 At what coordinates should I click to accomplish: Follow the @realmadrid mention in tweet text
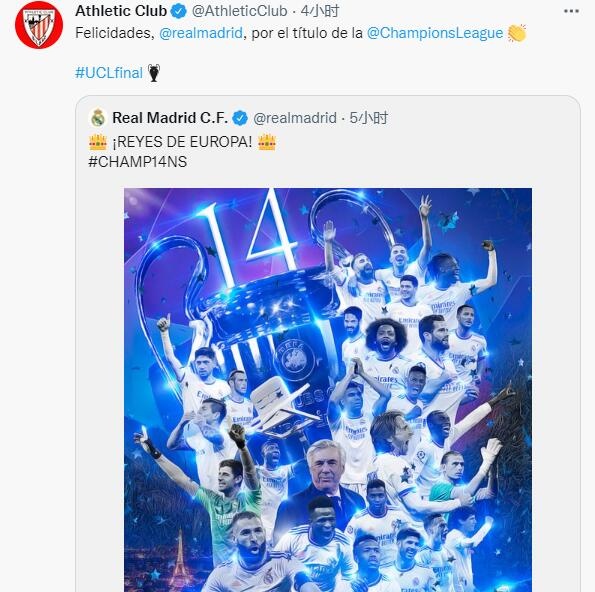(x=201, y=33)
